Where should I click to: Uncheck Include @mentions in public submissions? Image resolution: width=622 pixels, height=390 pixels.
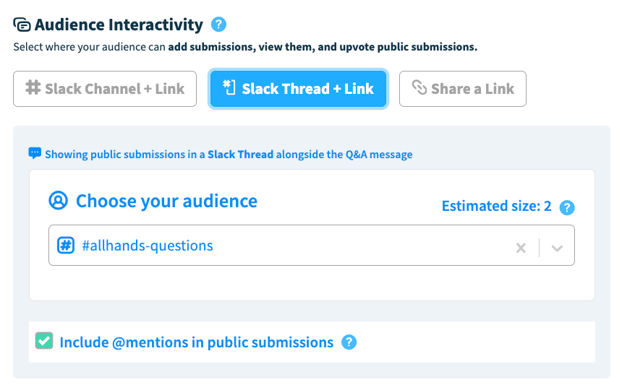click(44, 341)
